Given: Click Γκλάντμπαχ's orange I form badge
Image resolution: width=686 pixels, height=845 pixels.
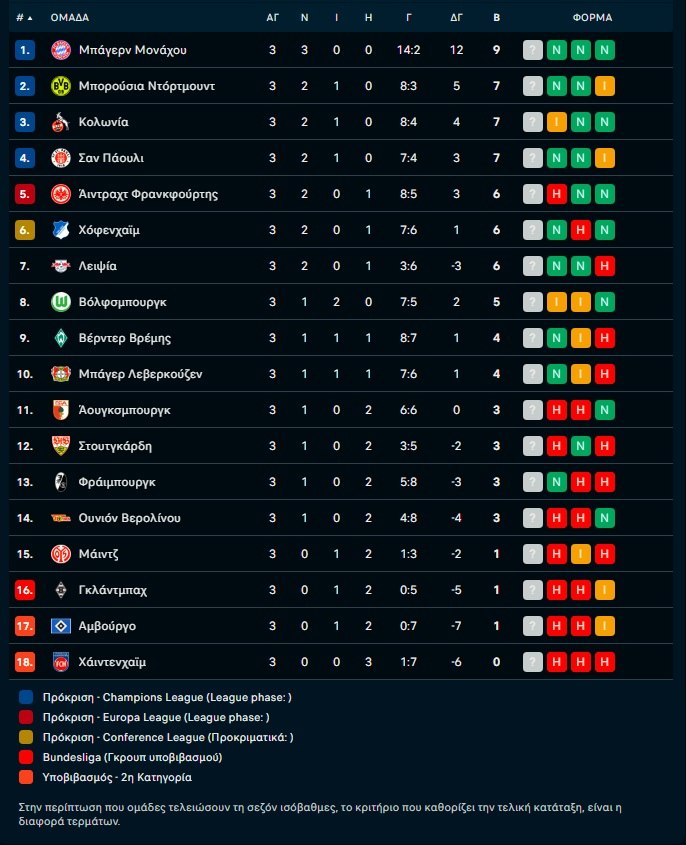Looking at the screenshot, I should pos(604,590).
